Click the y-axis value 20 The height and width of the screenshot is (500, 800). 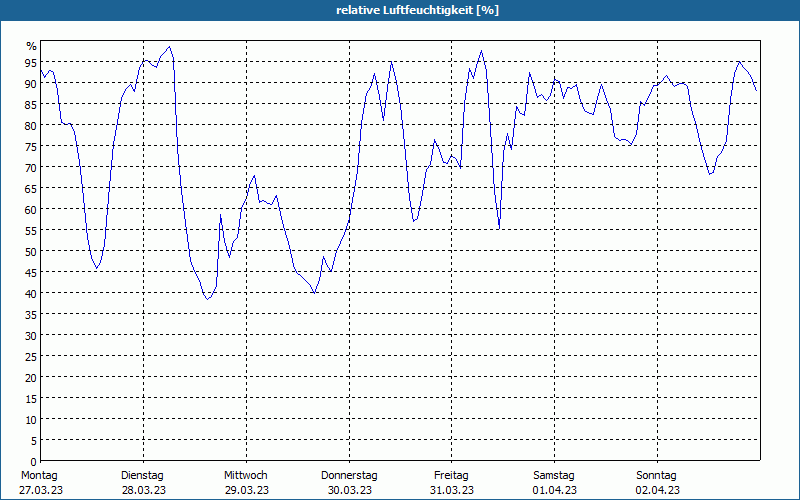point(31,377)
